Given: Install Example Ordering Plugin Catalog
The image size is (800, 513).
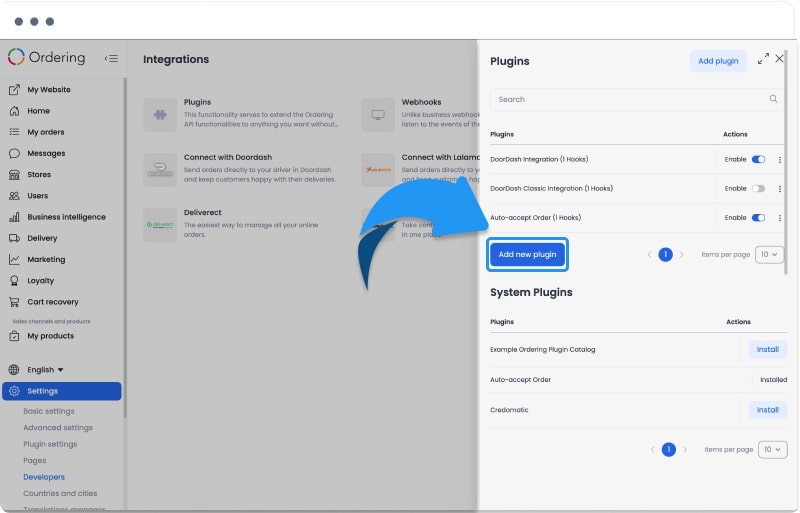Looking at the screenshot, I should [x=767, y=349].
